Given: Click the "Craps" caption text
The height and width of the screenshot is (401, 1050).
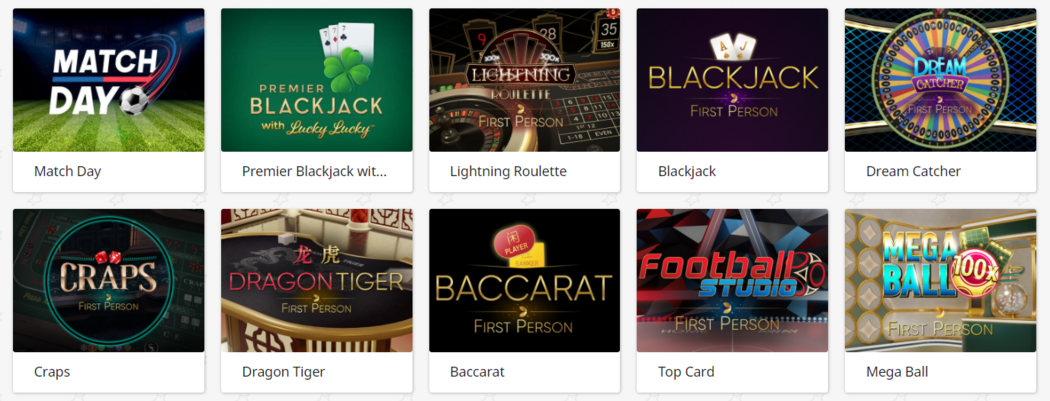Looking at the screenshot, I should 52,372.
